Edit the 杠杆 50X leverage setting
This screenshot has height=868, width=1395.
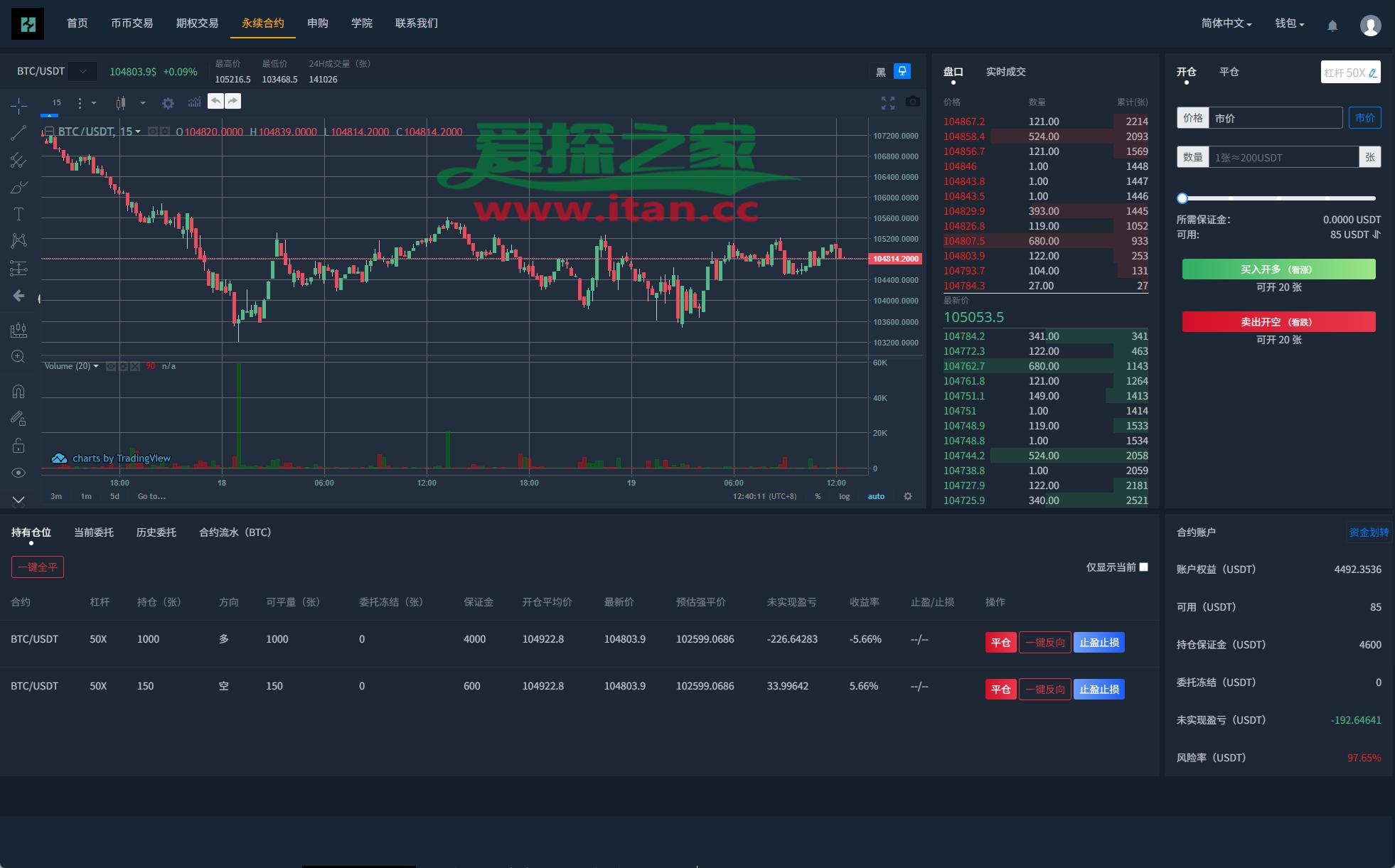[1351, 72]
